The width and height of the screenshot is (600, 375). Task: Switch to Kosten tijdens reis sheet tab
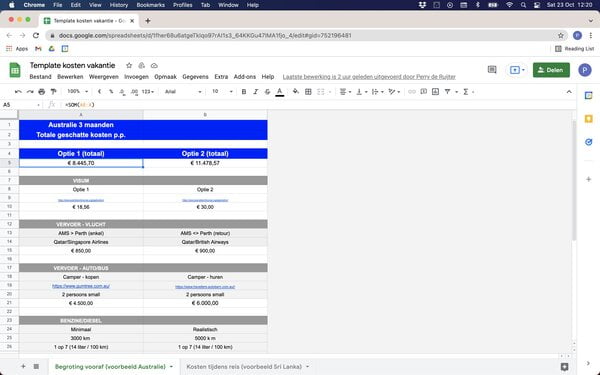click(x=244, y=367)
